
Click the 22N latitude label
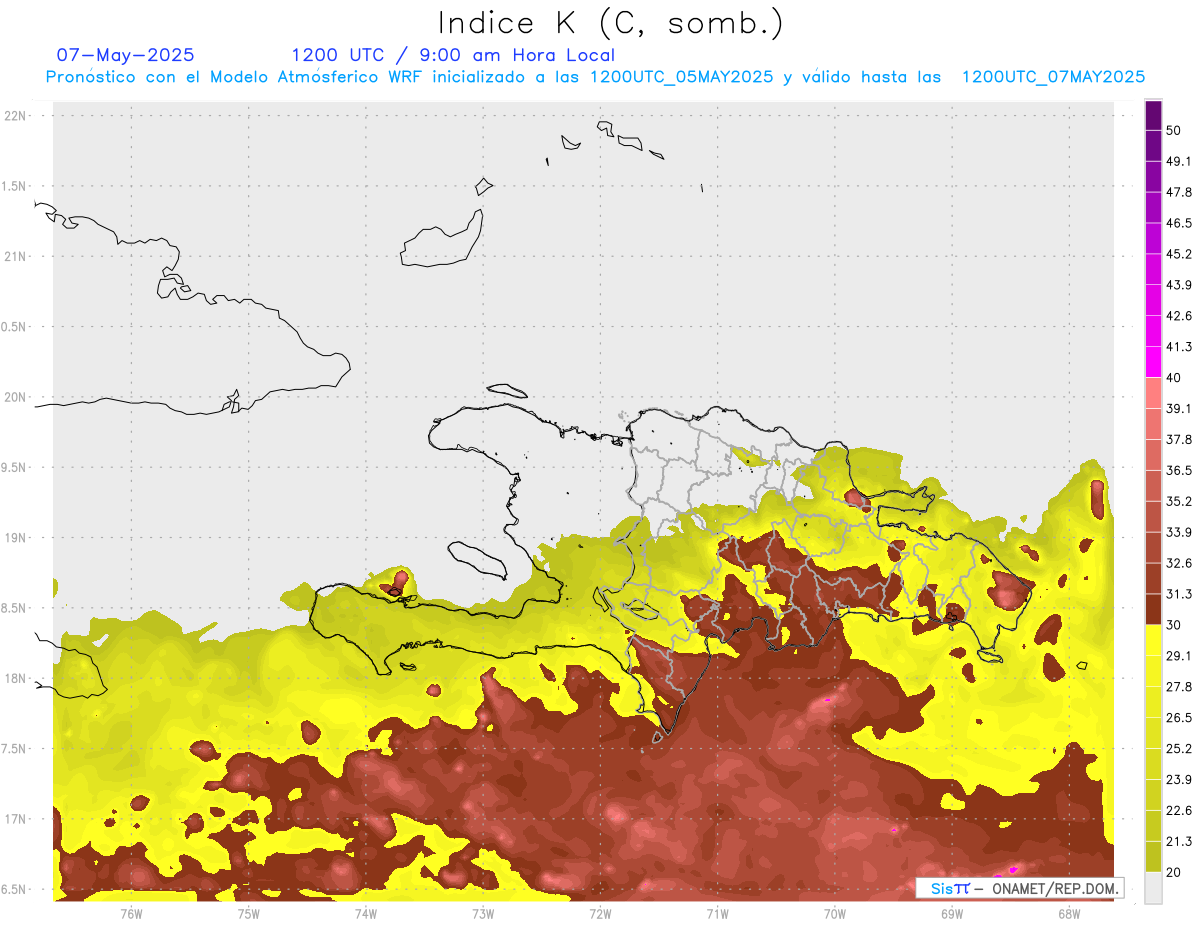(17, 116)
